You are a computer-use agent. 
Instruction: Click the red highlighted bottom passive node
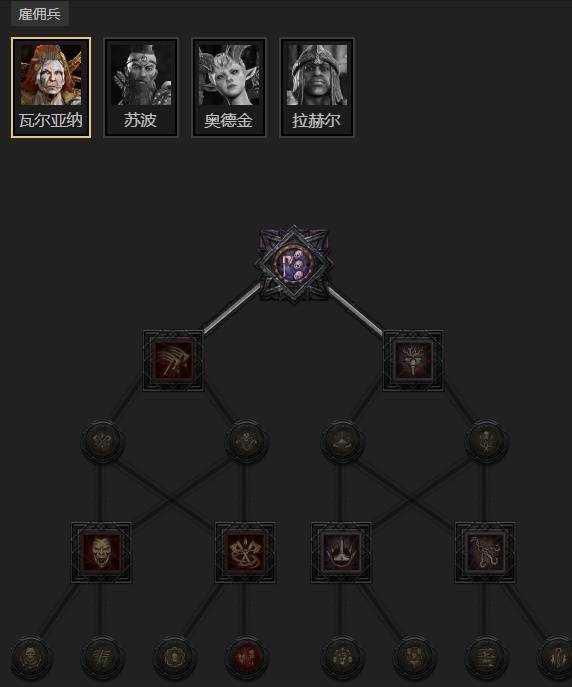245,657
